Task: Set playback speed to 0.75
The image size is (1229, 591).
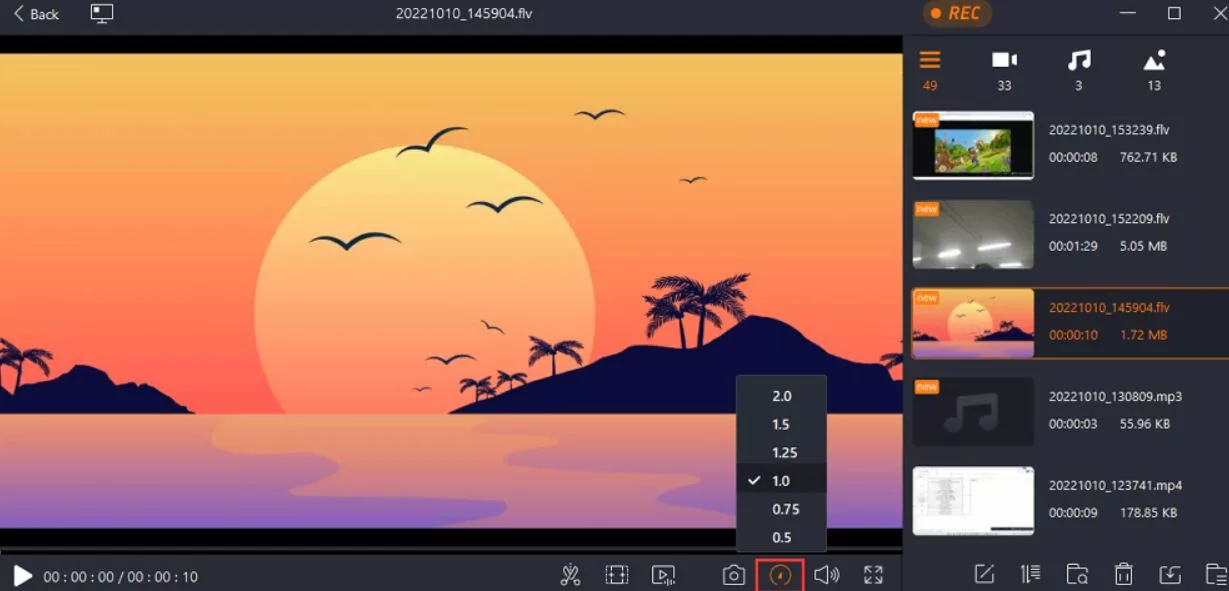Action: (781, 509)
